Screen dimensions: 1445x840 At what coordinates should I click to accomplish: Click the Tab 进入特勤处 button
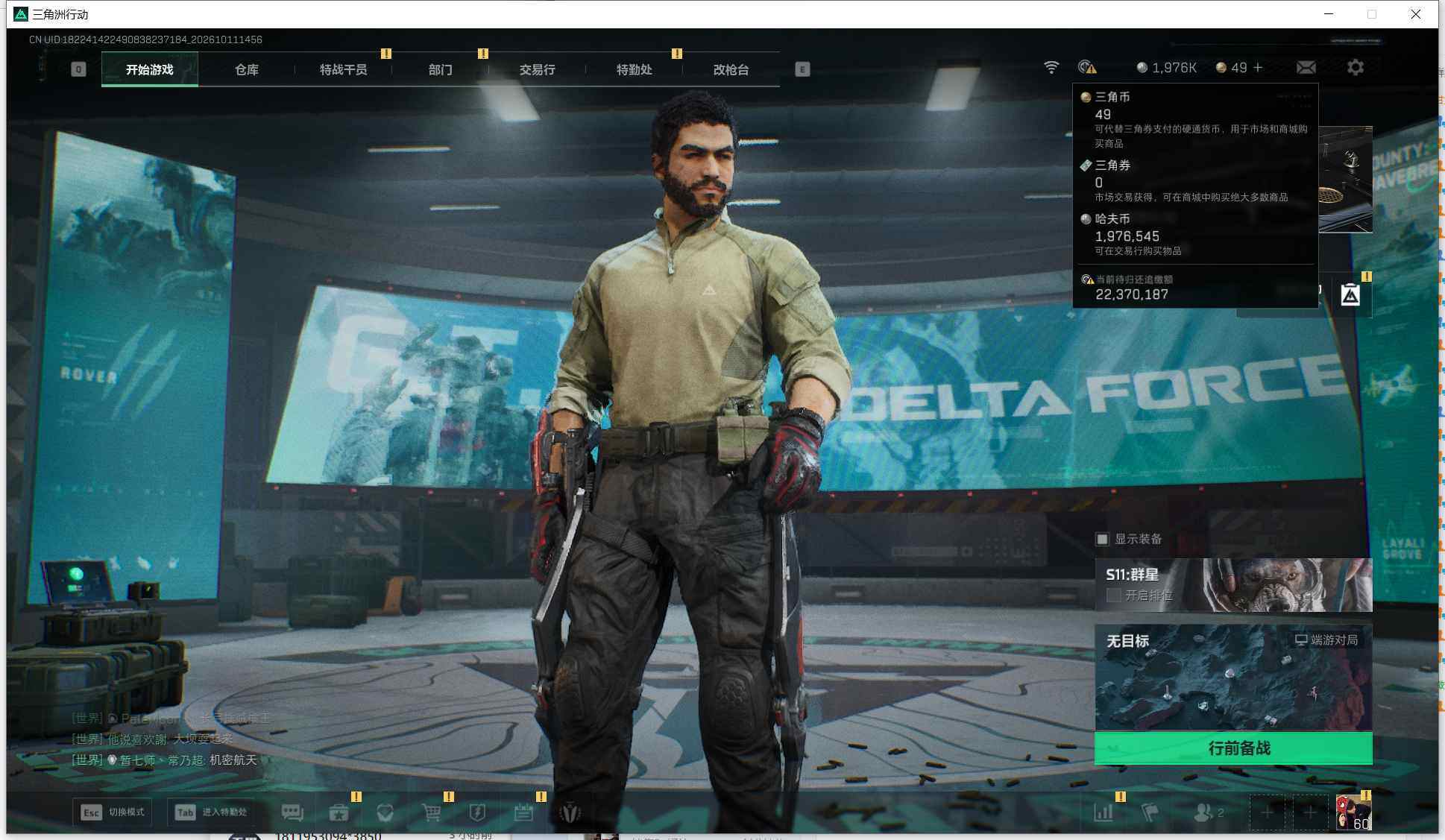(x=212, y=812)
